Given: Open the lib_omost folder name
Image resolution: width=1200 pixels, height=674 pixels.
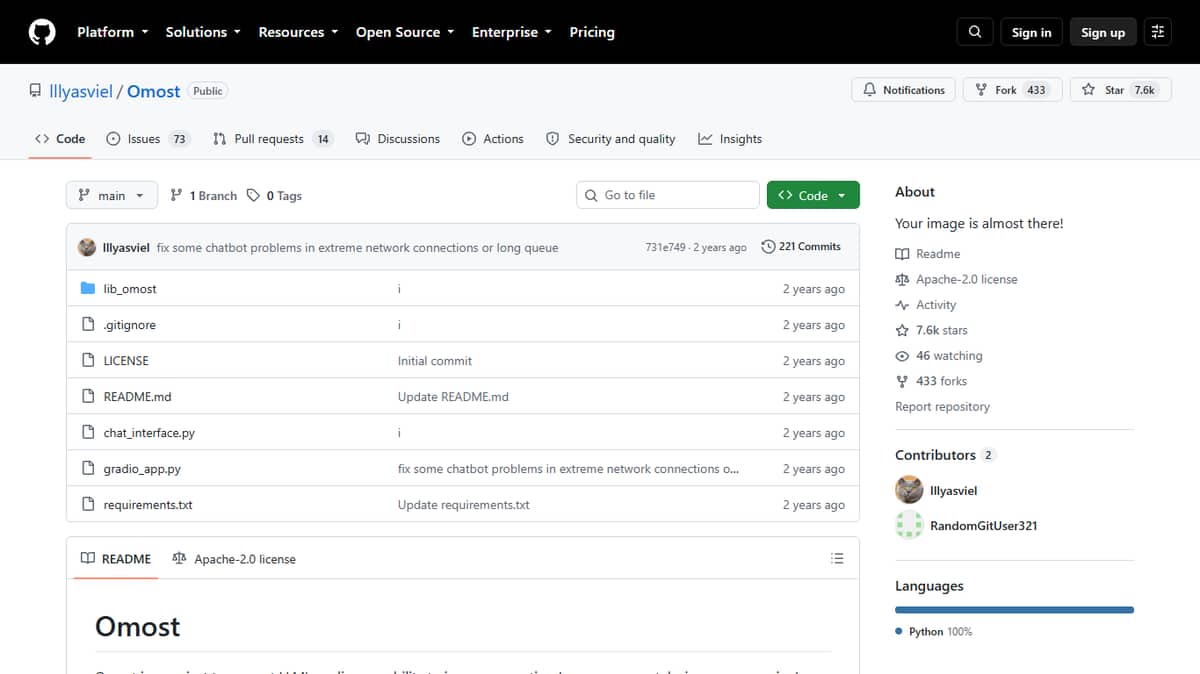Looking at the screenshot, I should pyautogui.click(x=130, y=289).
